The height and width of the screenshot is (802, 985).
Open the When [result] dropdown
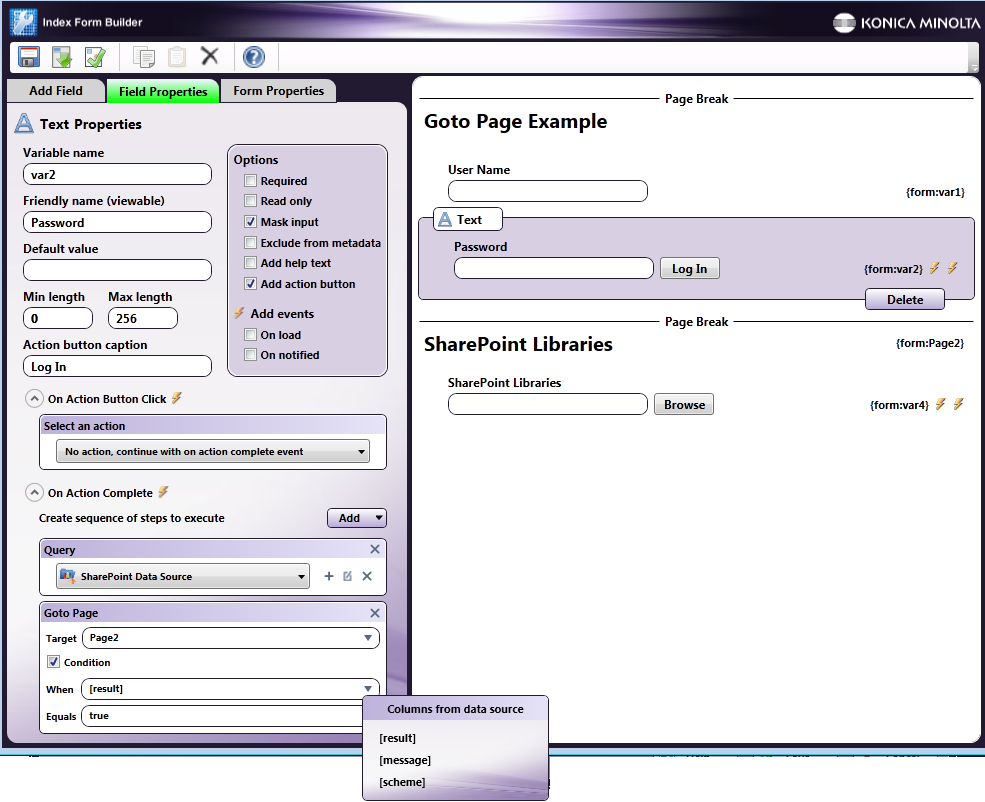[231, 689]
